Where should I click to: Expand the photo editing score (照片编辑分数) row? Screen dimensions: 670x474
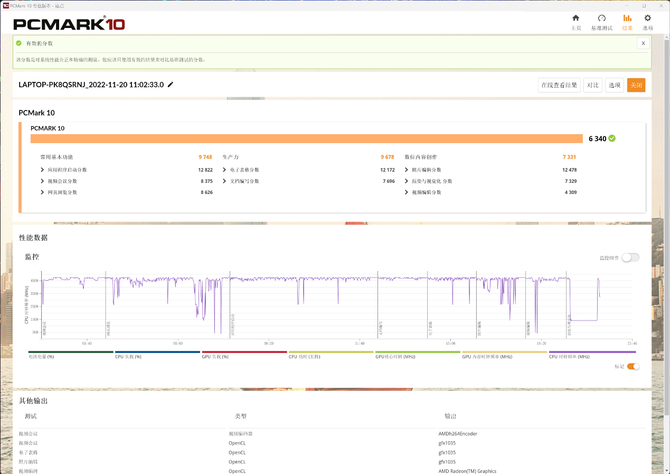click(407, 170)
